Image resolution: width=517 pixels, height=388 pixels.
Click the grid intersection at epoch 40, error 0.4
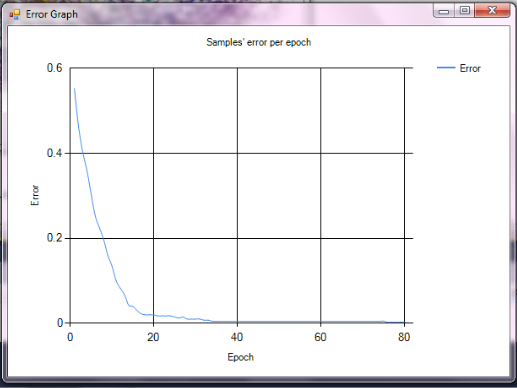pyautogui.click(x=237, y=153)
